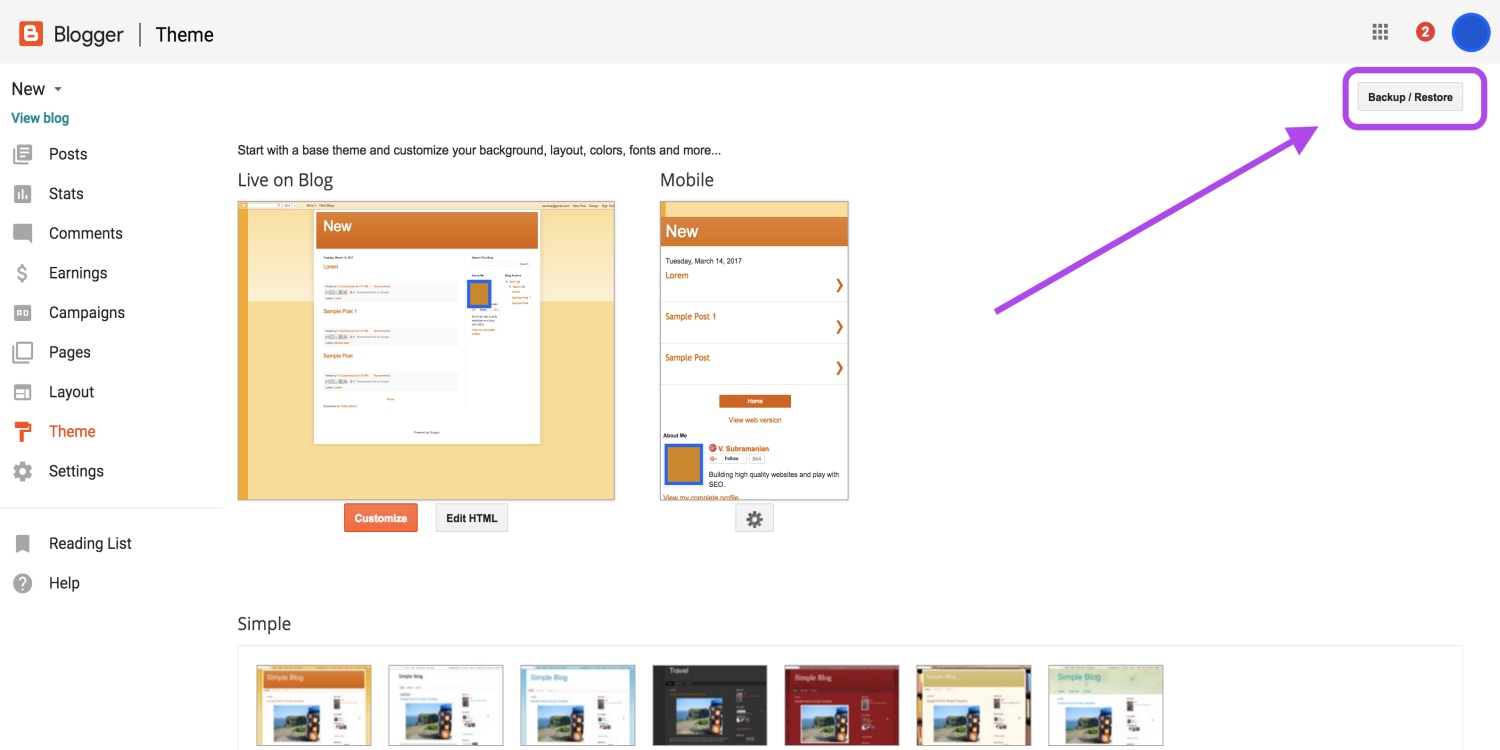This screenshot has width=1500, height=750.
Task: Open the Google apps grid menu
Action: point(1380,31)
